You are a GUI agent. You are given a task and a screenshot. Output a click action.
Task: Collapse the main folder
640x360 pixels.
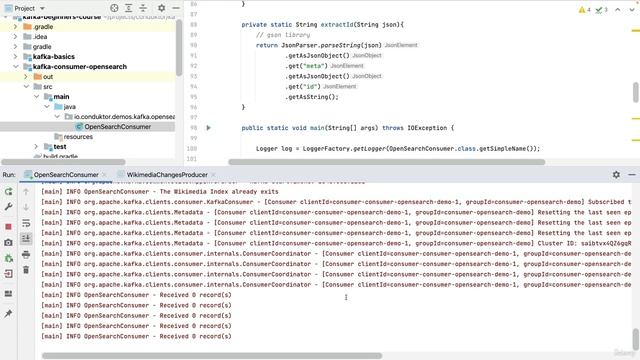pos(36,96)
